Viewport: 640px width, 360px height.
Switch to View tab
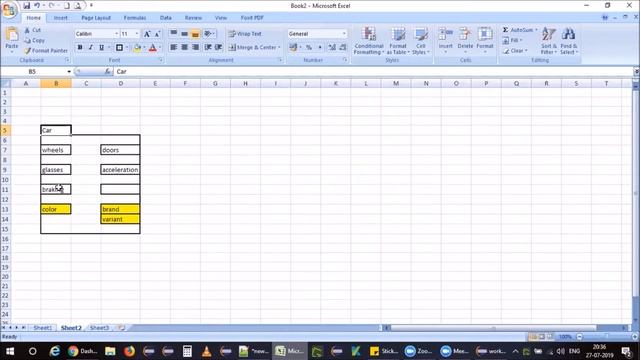pos(221,18)
